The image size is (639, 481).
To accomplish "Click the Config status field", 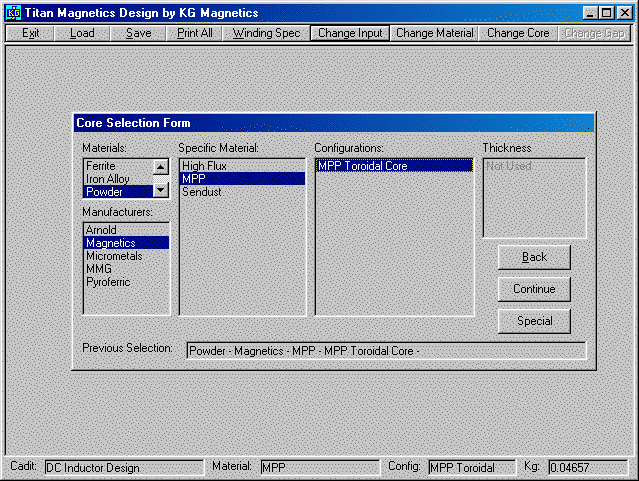I will click(472, 468).
